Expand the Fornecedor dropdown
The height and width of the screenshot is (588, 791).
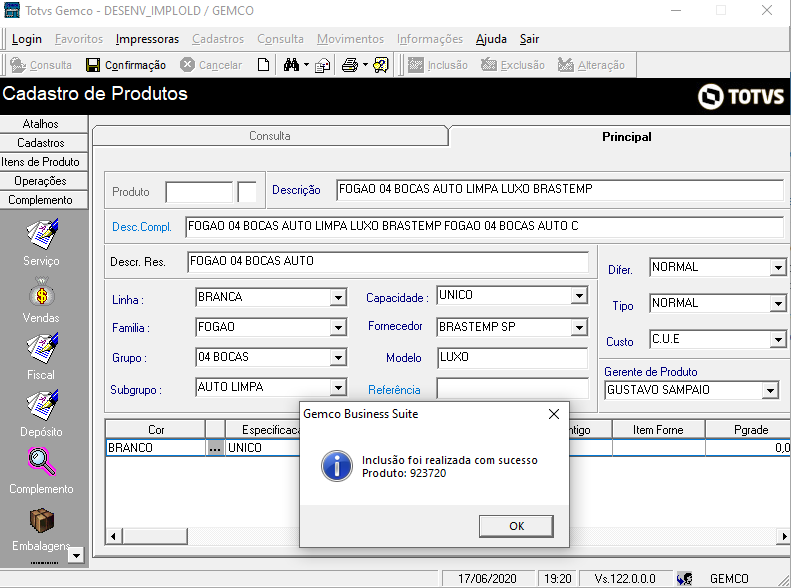click(x=580, y=328)
